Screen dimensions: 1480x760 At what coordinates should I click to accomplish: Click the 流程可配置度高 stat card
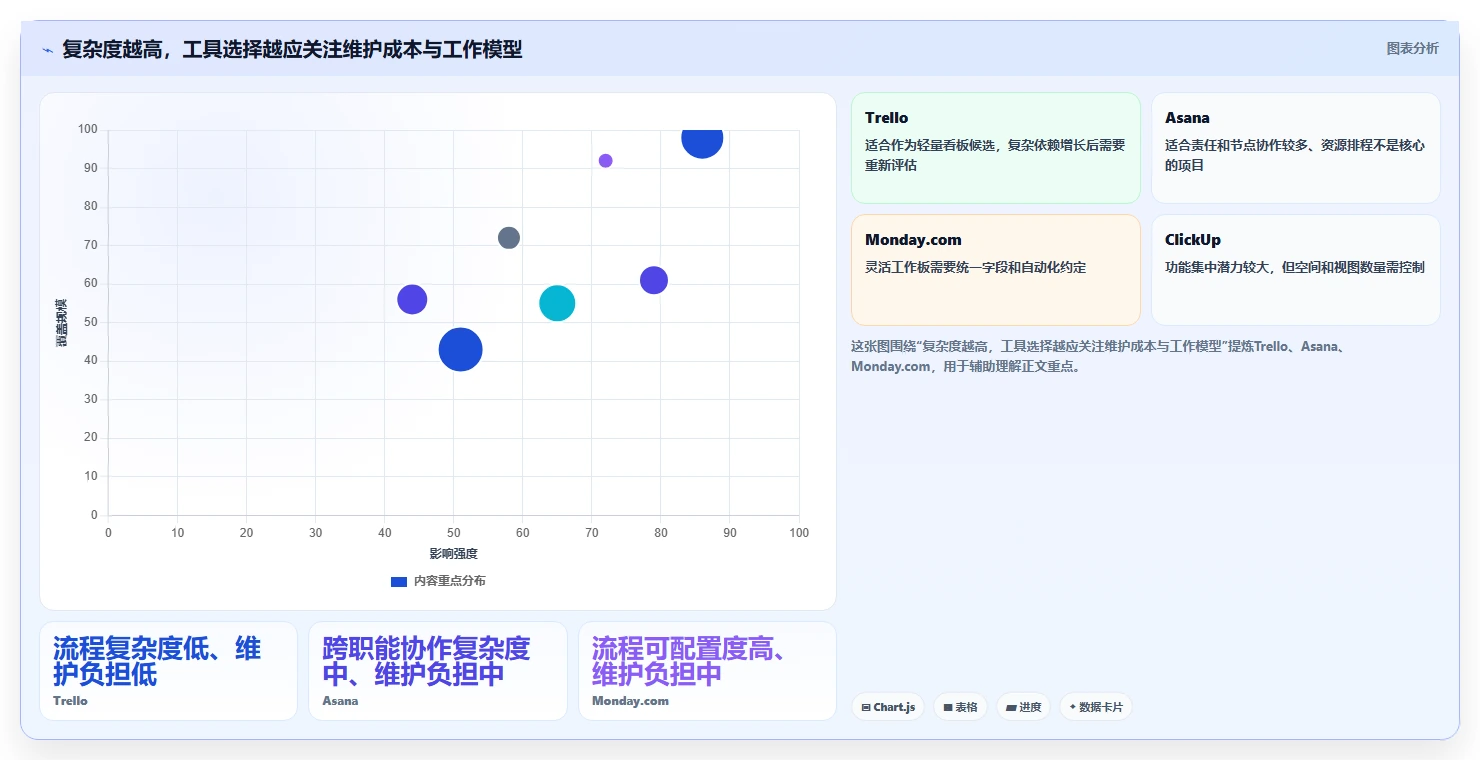[x=707, y=671]
